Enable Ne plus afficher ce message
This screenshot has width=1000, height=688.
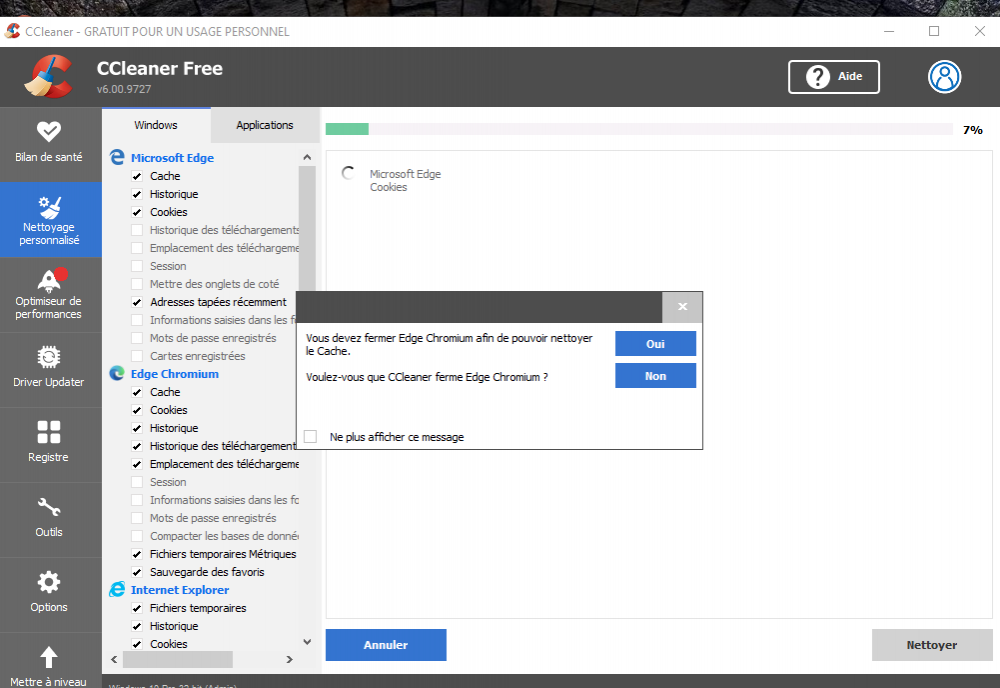click(311, 437)
